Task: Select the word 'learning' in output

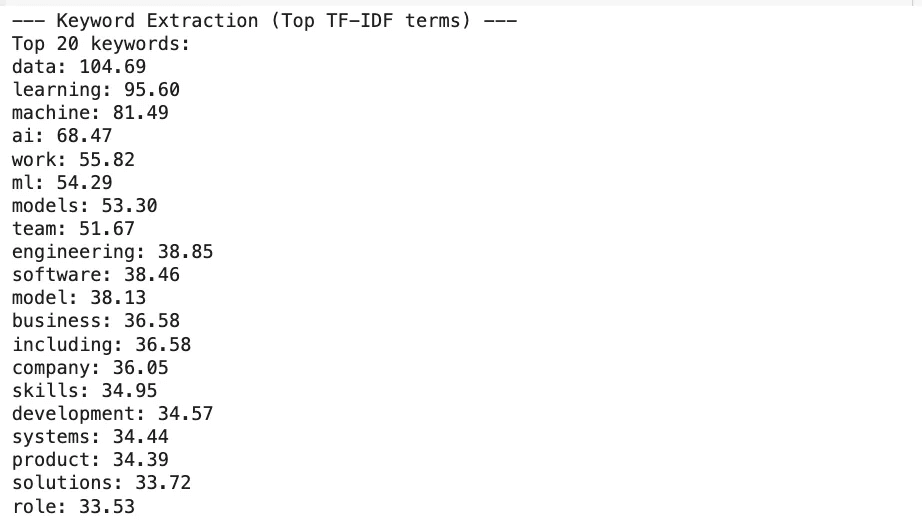Action: pyautogui.click(x=56, y=90)
